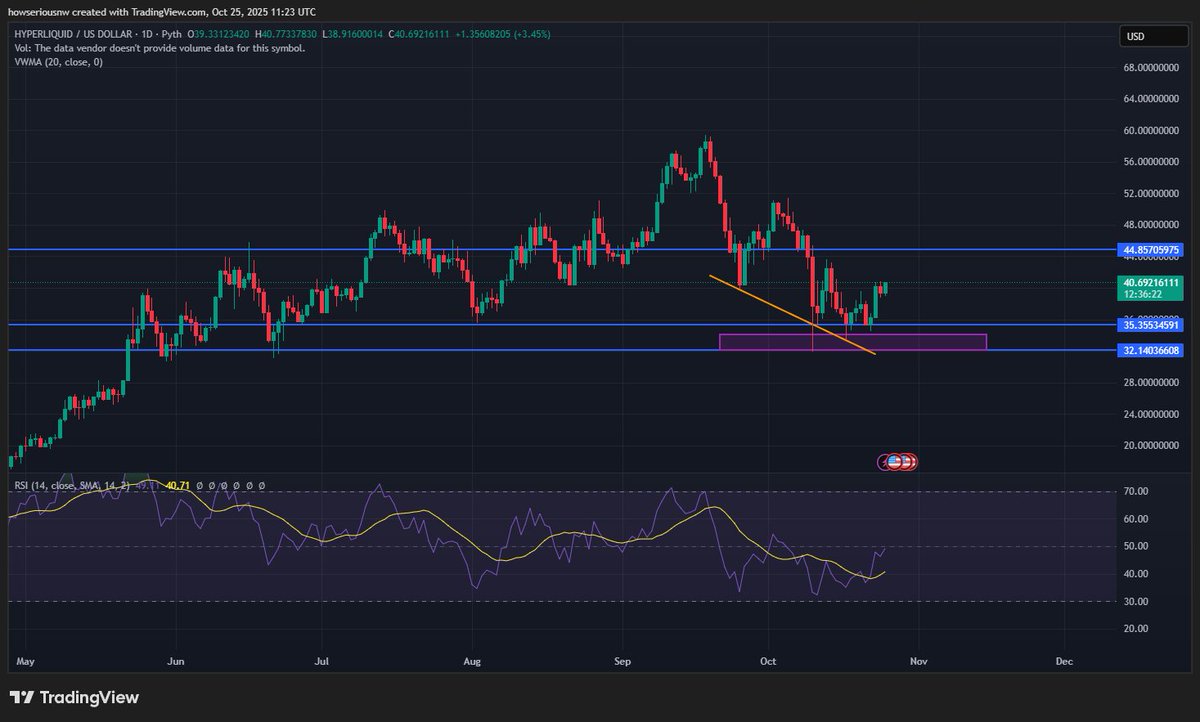Select the US flag emoji stickers on the chart

[x=897, y=461]
